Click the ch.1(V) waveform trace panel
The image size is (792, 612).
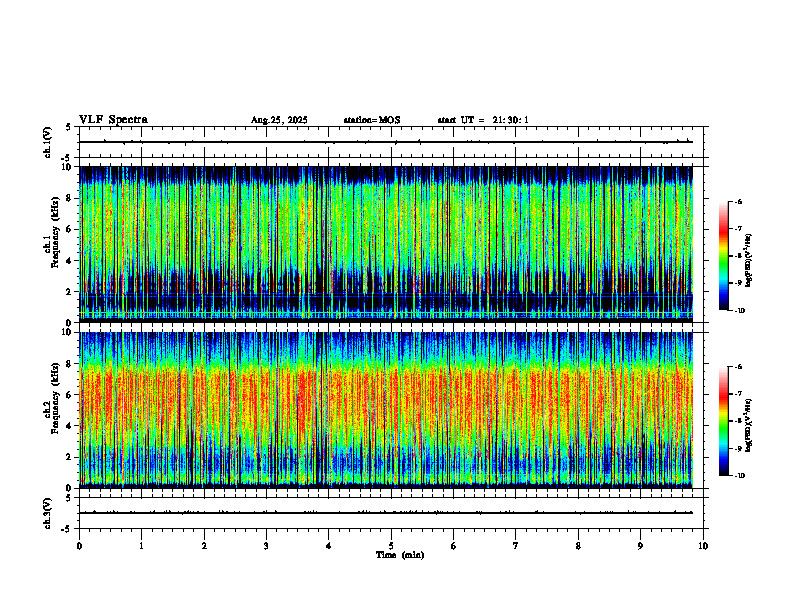point(393,142)
